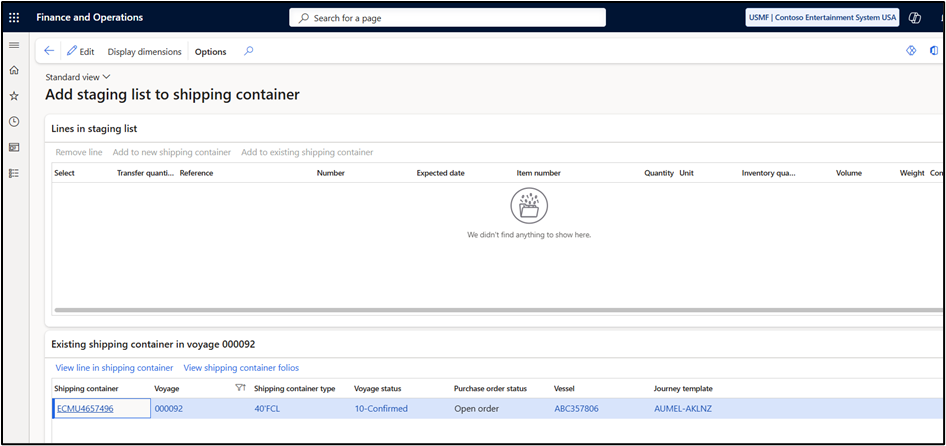Open shipping container ECMU4657496 link
Viewport: 946px width, 446px height.
[x=85, y=409]
